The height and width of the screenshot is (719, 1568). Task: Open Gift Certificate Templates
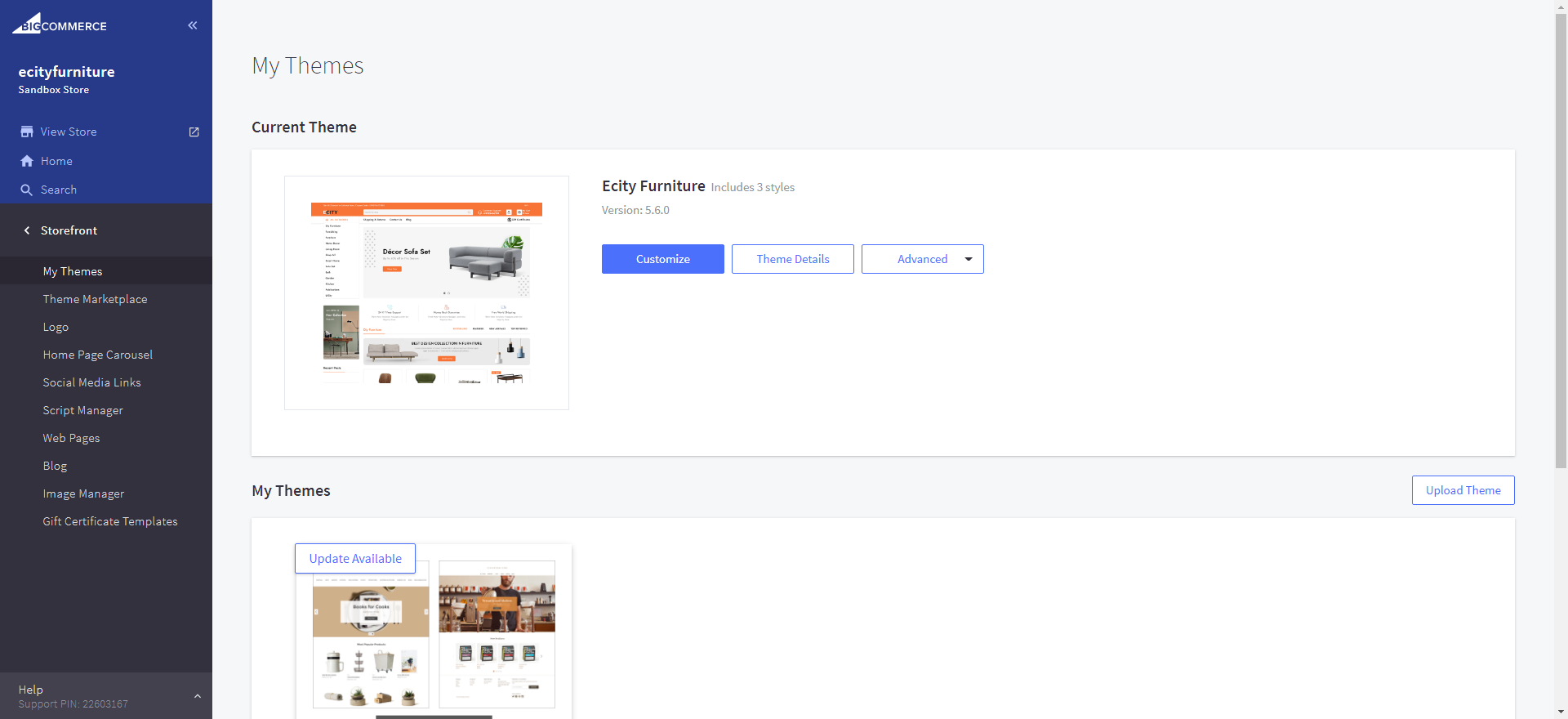coord(109,521)
